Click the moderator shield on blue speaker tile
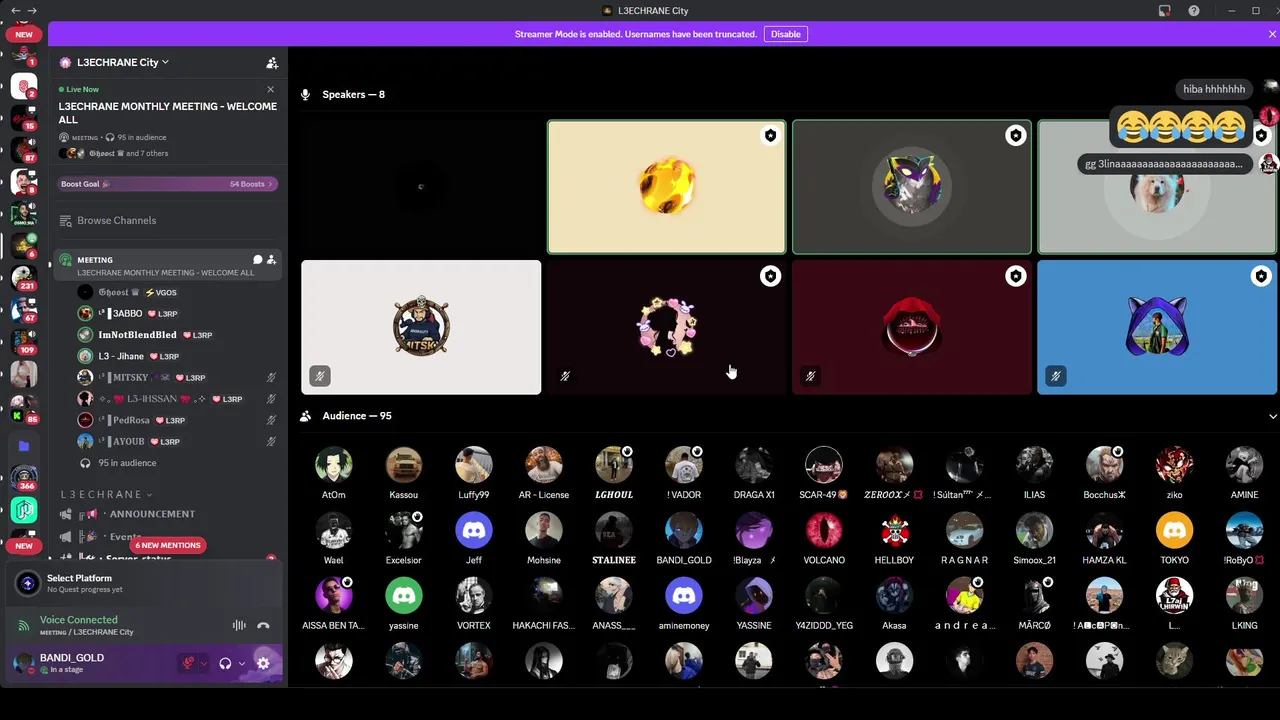Image resolution: width=1280 pixels, height=720 pixels. click(x=1261, y=276)
